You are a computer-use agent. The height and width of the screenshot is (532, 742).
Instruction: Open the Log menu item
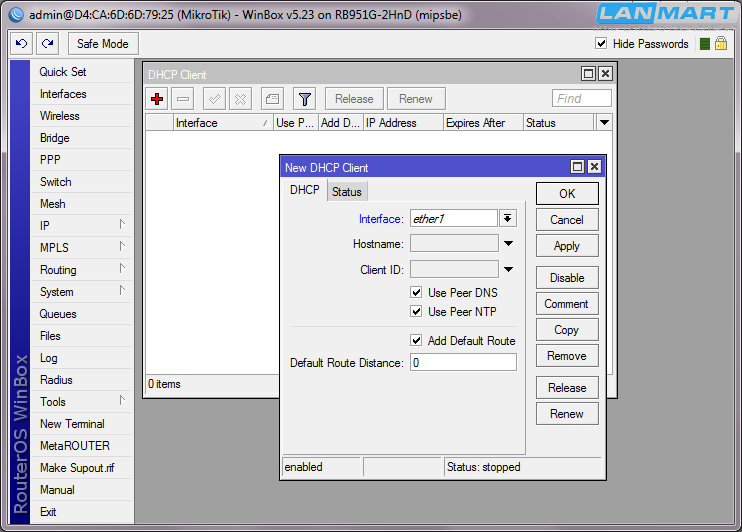click(x=81, y=358)
